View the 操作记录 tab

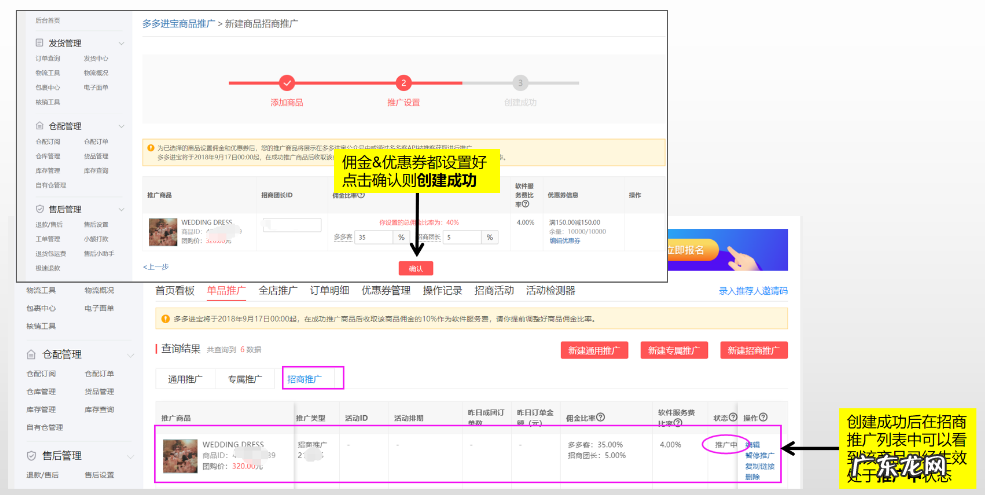[442, 291]
